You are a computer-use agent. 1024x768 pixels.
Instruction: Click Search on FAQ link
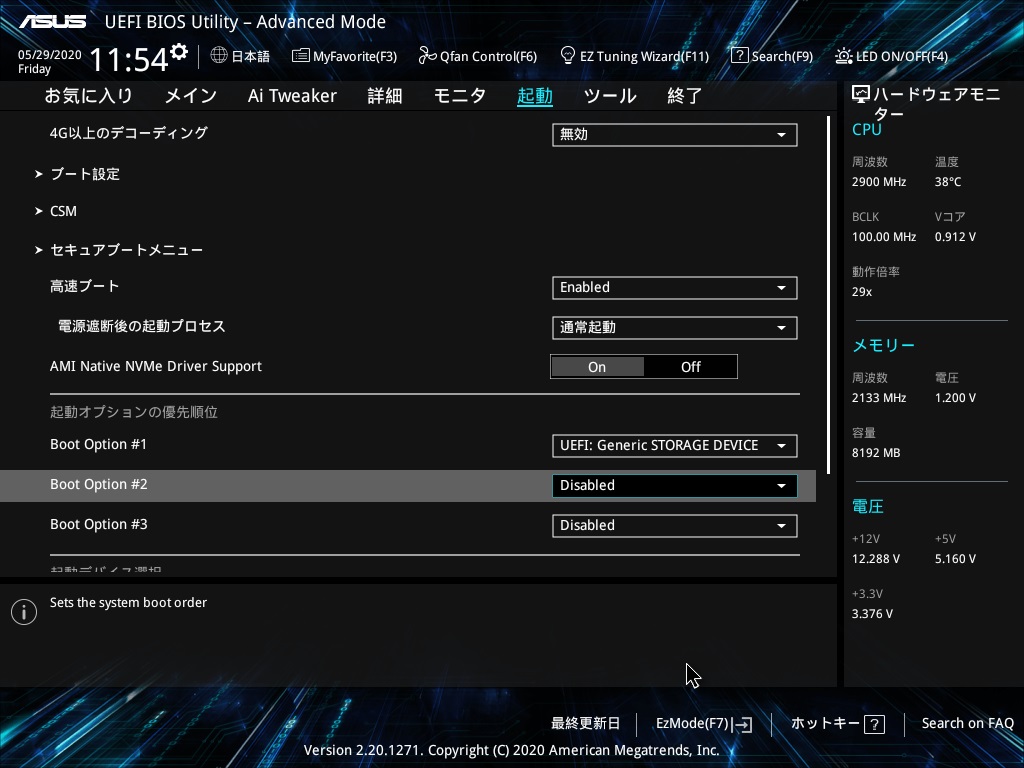(967, 724)
